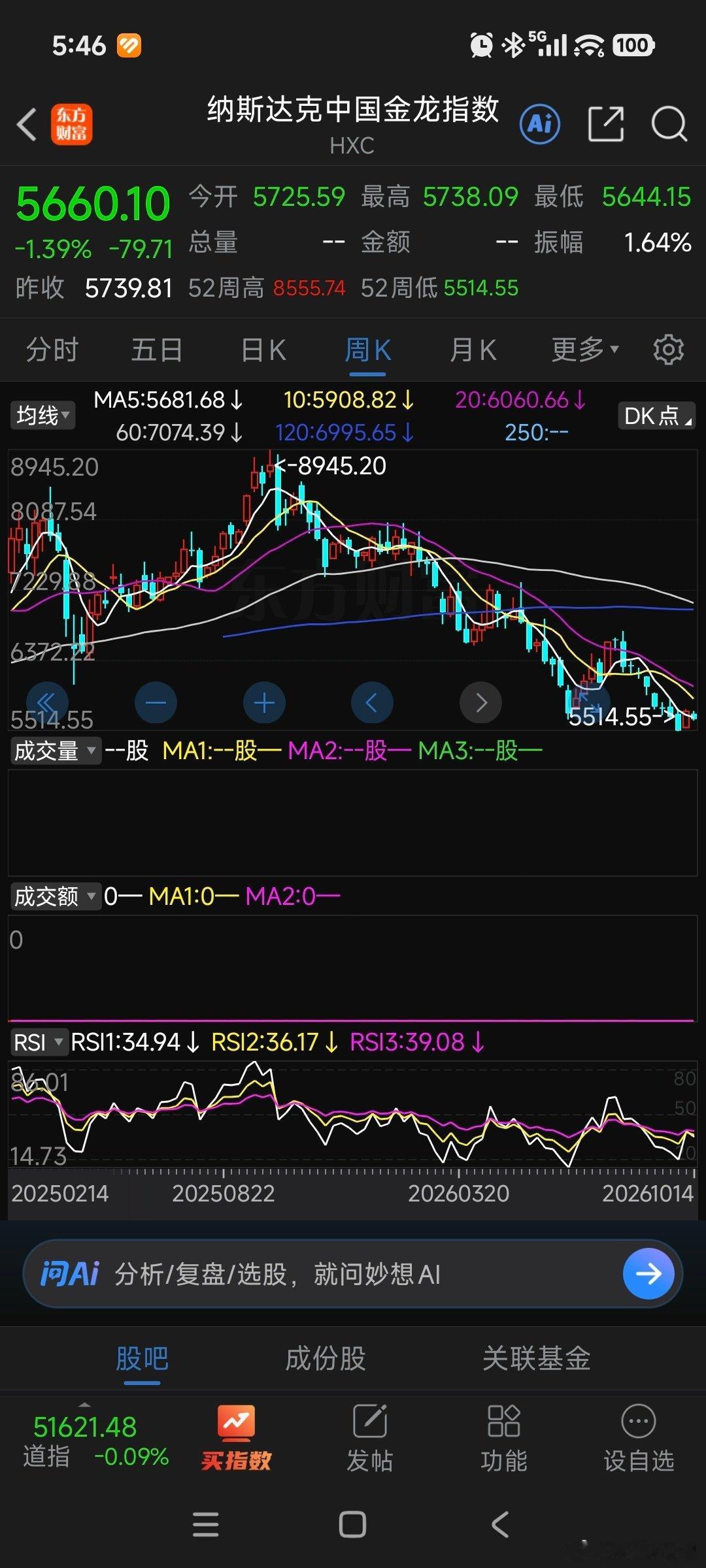706x1568 pixels.
Task: Switch to 日K chart tab
Action: 263,350
